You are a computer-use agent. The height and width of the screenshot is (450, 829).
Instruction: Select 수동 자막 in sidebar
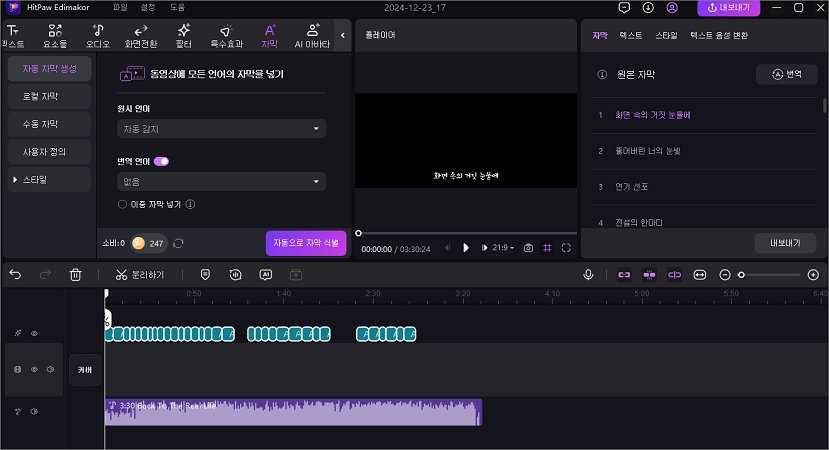tap(49, 124)
